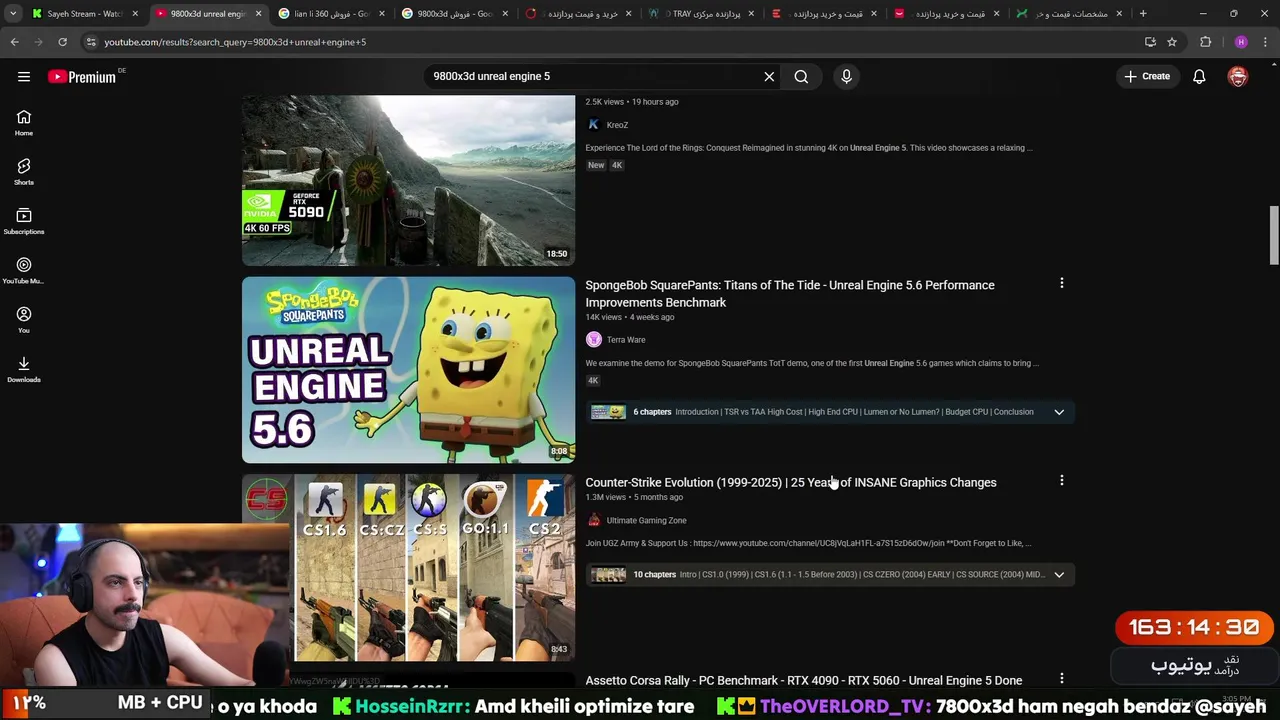
Task: Go to Home in the sidebar
Action: 24,123
